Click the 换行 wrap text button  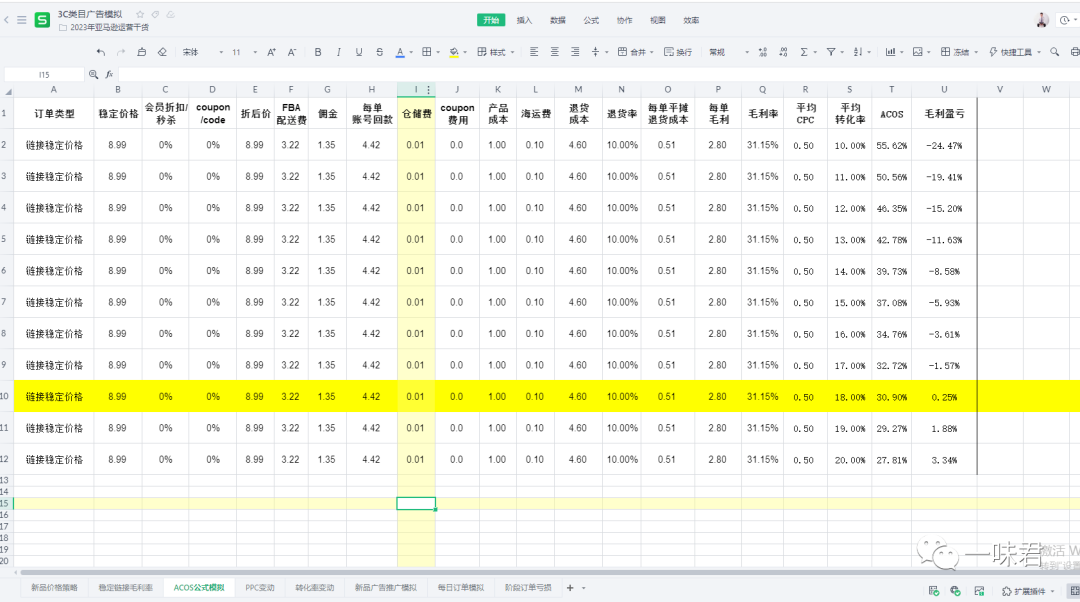coord(677,52)
